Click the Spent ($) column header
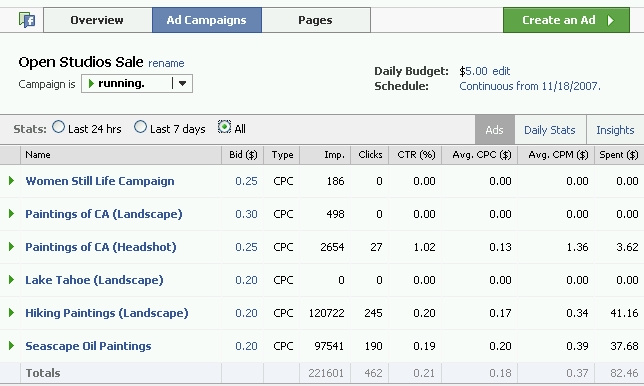644x386 pixels. [x=619, y=155]
